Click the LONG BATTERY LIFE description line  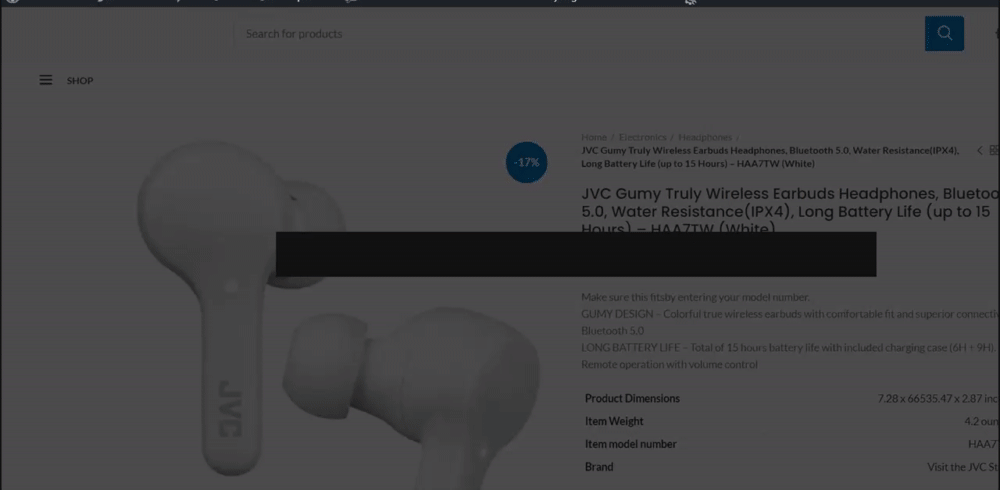point(789,348)
